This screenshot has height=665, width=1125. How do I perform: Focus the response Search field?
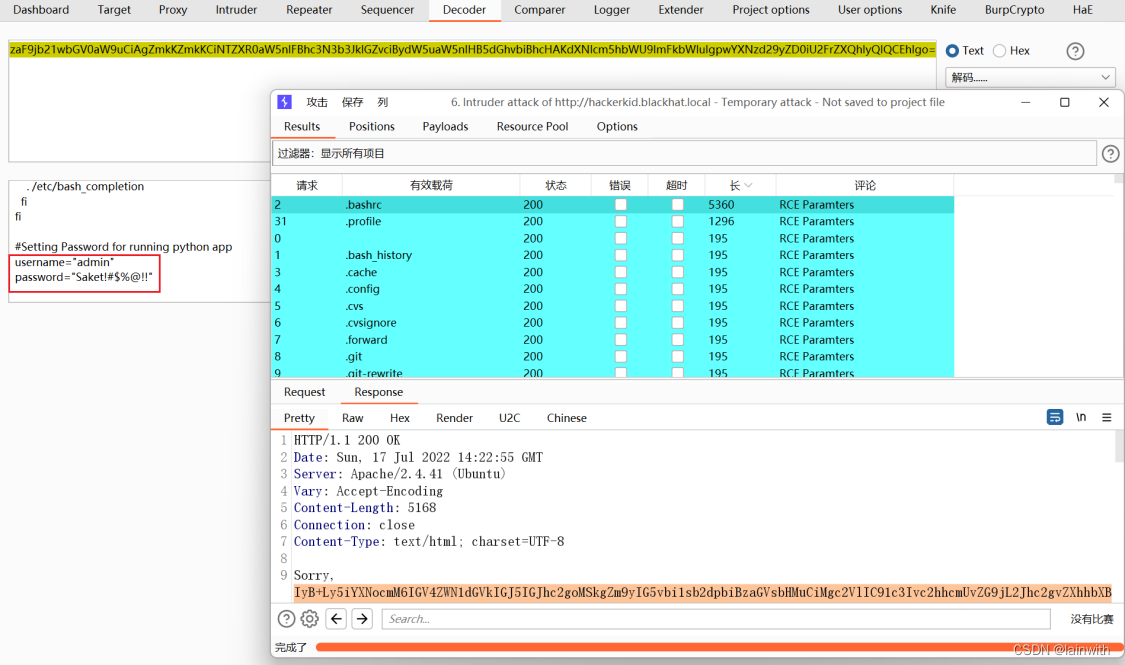coord(716,619)
